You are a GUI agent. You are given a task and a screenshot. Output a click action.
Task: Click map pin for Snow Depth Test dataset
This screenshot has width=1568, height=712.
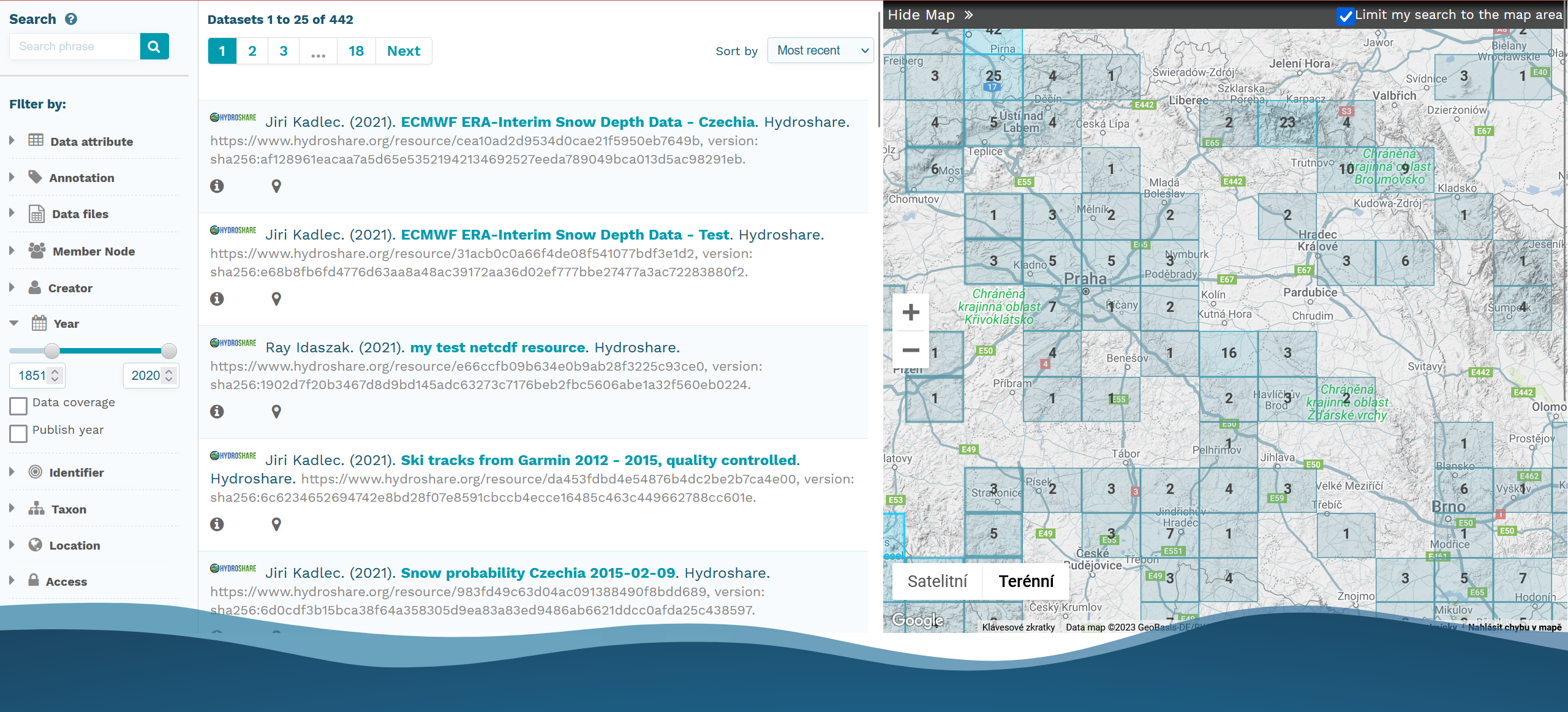[276, 299]
